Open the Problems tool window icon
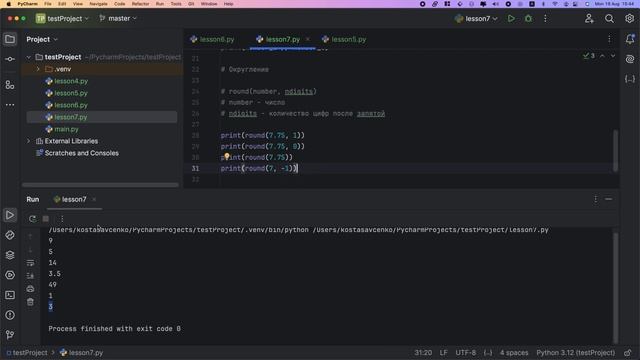 [x=10, y=315]
